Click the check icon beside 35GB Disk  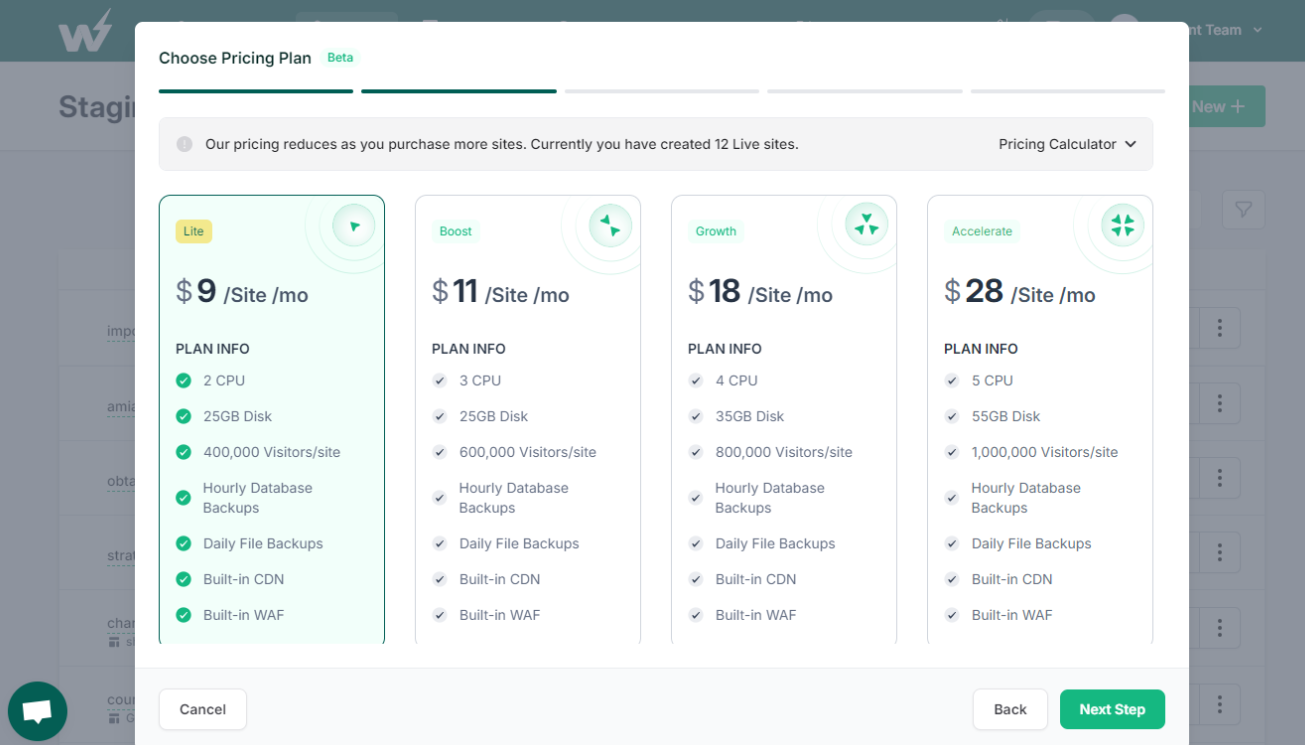coord(695,416)
